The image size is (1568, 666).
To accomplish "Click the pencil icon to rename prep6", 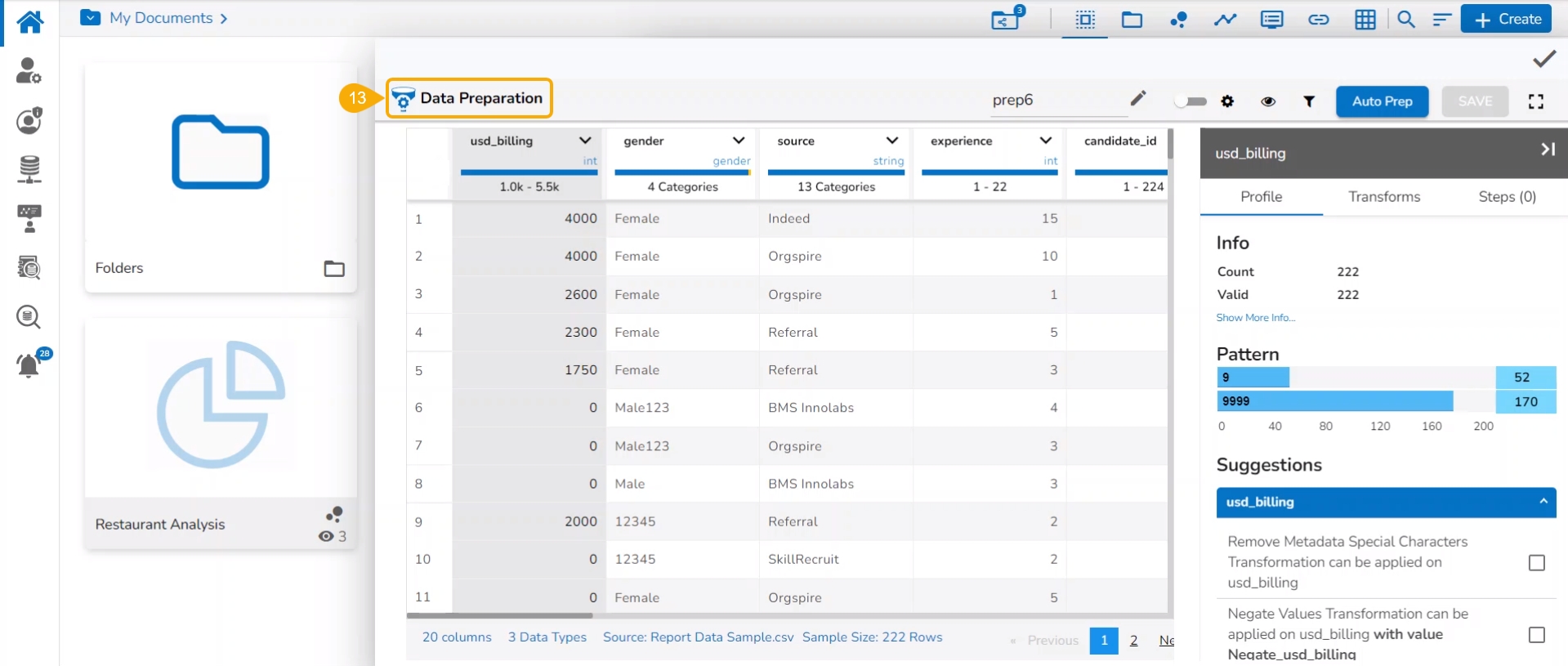I will [1137, 99].
